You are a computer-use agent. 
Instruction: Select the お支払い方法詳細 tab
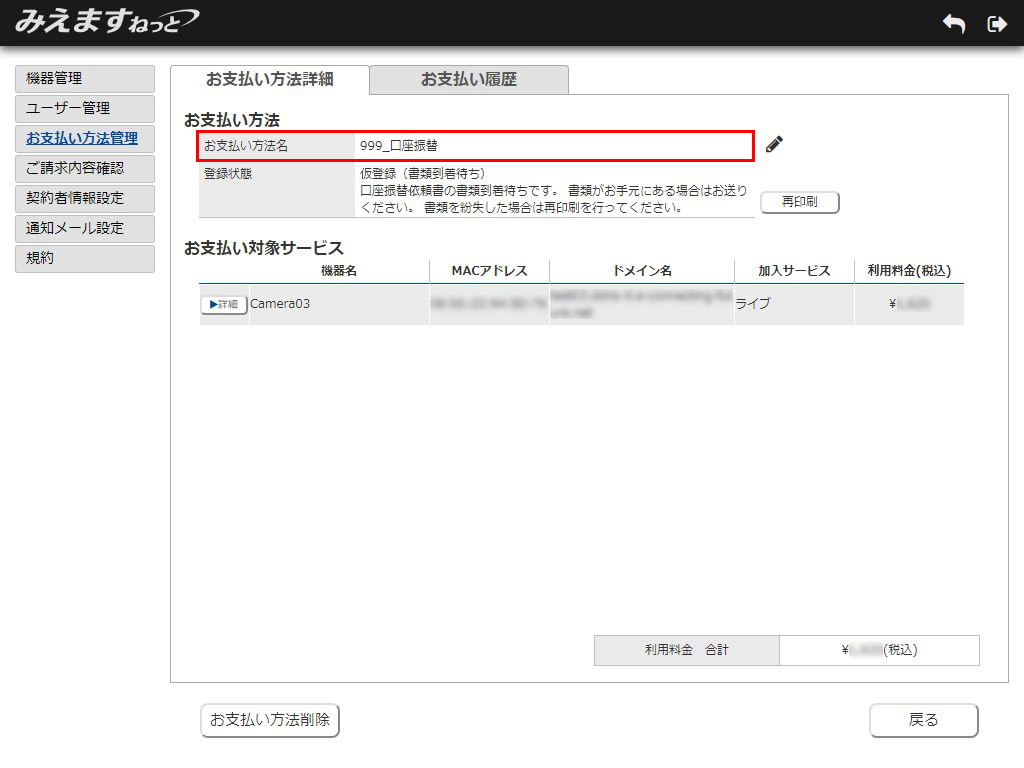(x=269, y=80)
